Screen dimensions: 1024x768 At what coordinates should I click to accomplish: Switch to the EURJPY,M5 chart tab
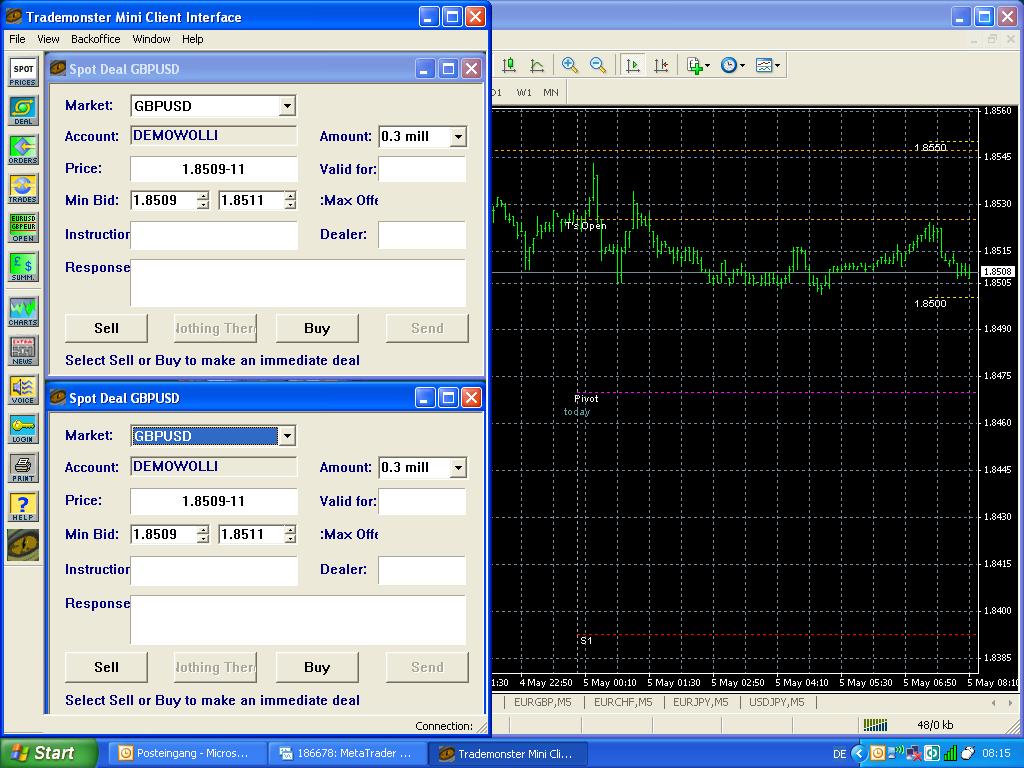click(700, 702)
